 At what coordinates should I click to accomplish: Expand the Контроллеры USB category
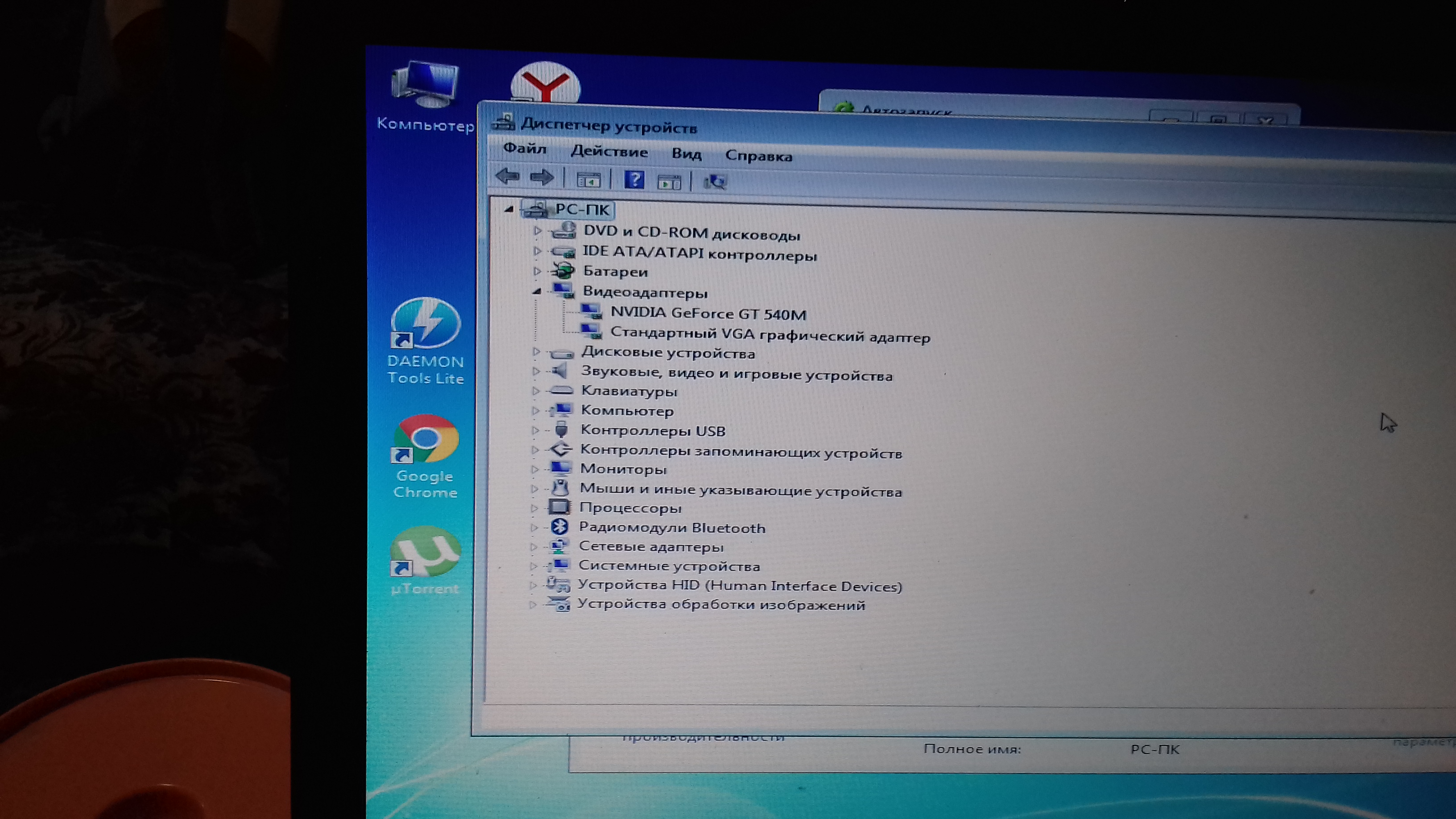coord(535,430)
